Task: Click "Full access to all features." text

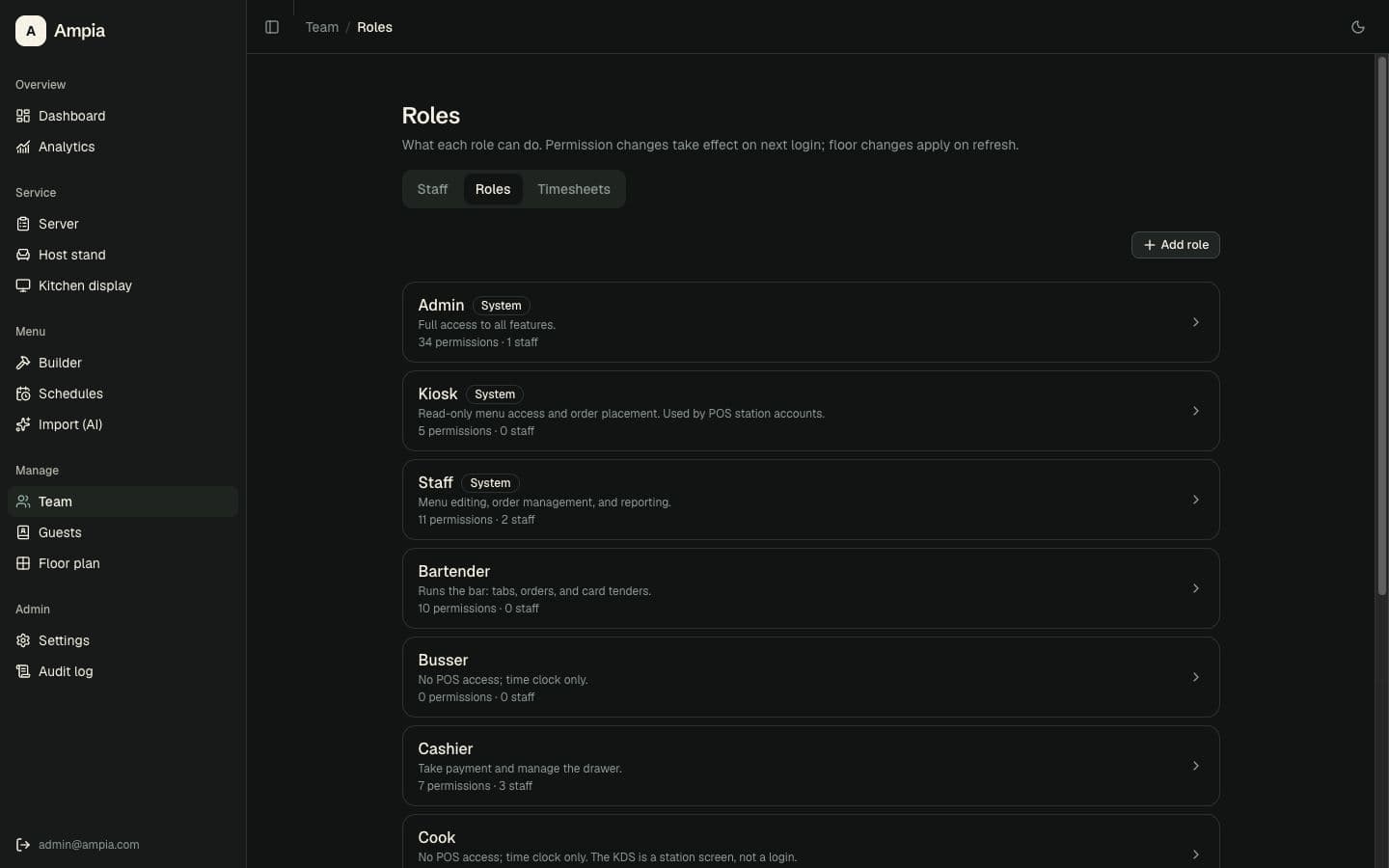Action: point(487,325)
